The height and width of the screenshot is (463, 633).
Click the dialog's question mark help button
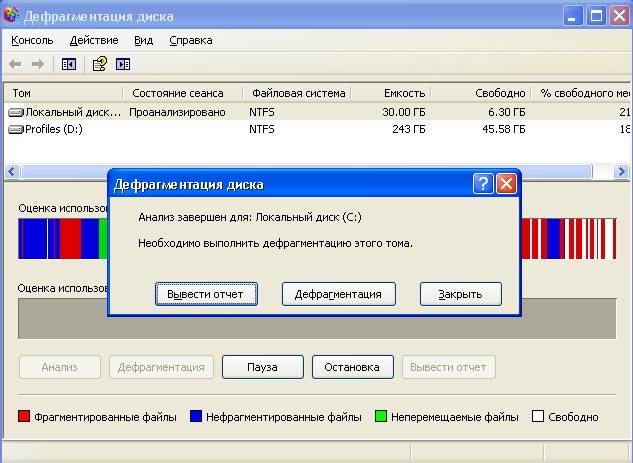483,184
